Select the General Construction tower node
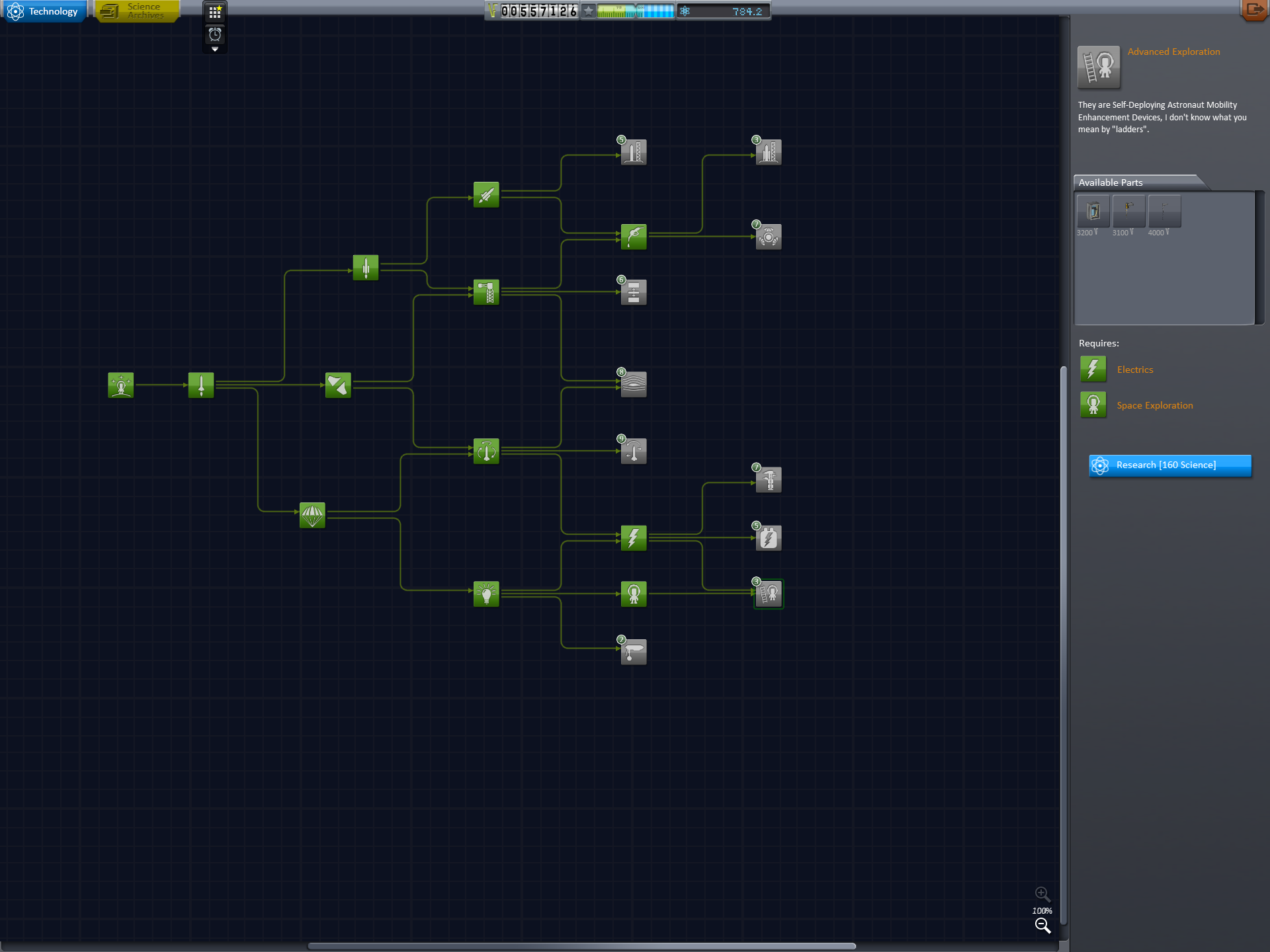 [486, 292]
